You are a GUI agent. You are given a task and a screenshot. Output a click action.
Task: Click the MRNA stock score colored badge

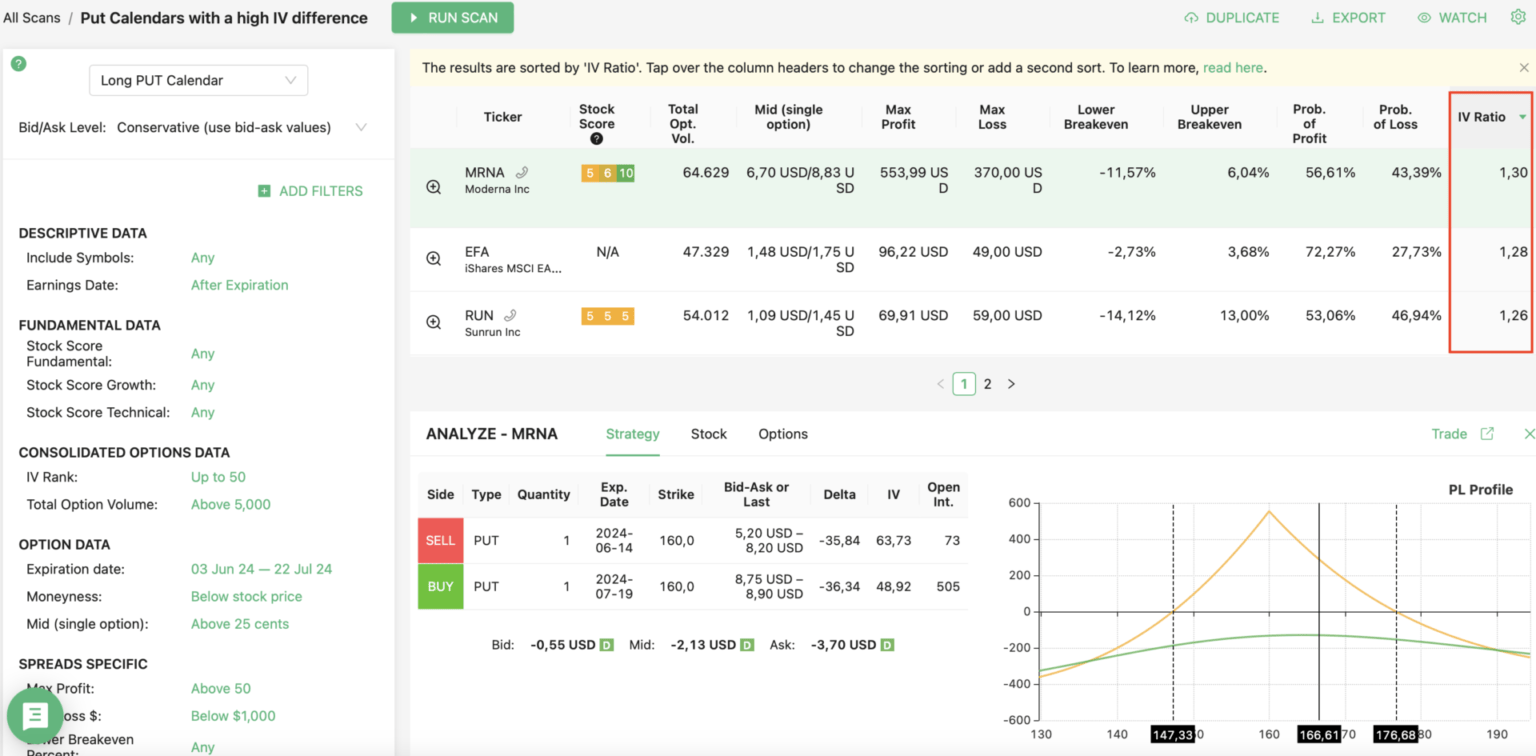point(607,173)
